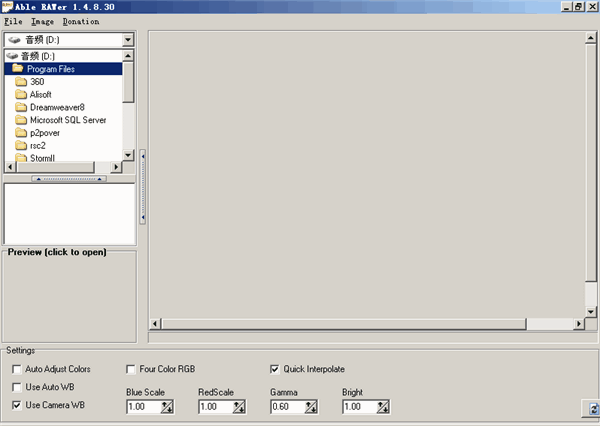Restore down the Able RAWer window
Image resolution: width=600 pixels, height=426 pixels.
click(579, 7)
